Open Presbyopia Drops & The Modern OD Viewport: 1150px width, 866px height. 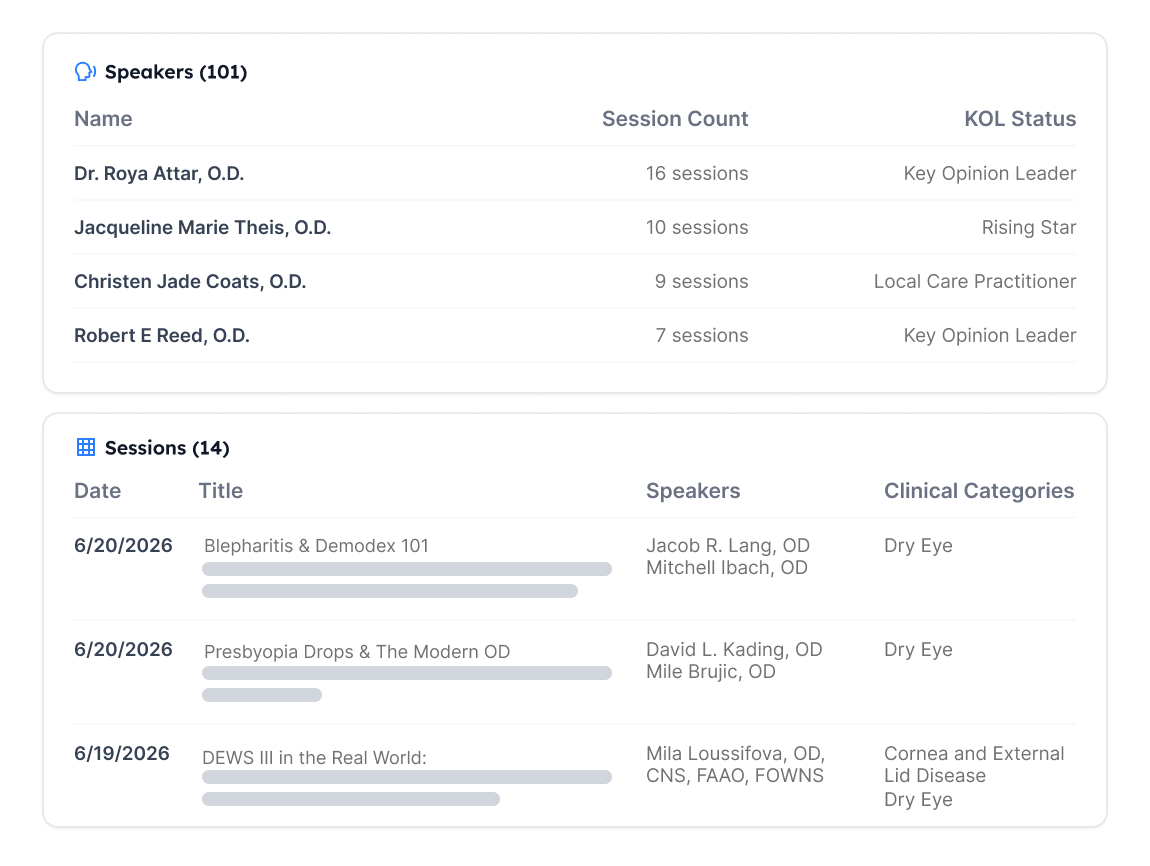pos(357,652)
